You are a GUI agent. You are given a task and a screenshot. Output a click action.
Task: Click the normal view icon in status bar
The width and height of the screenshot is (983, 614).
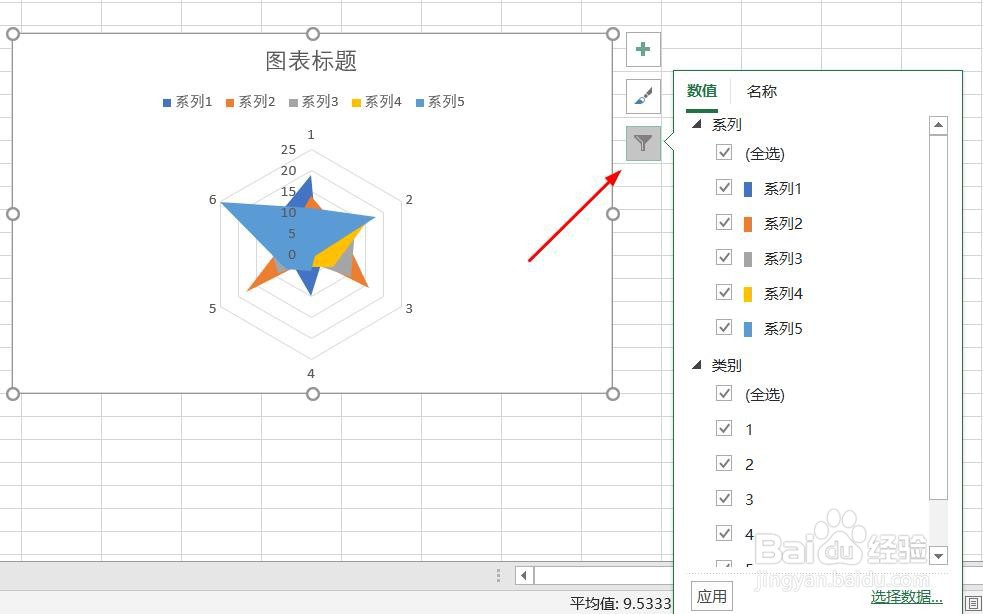(975, 603)
